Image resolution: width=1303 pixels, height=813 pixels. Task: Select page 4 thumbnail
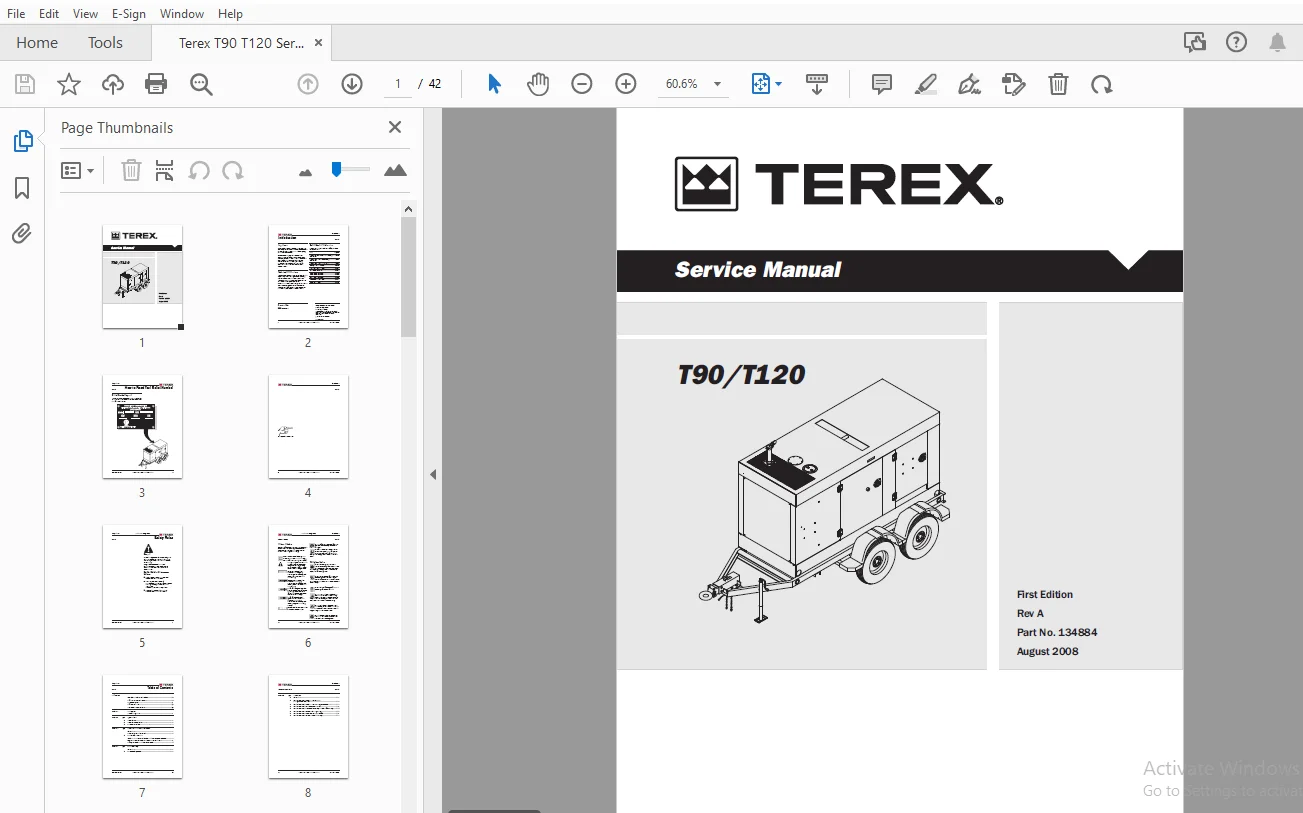[x=308, y=427]
